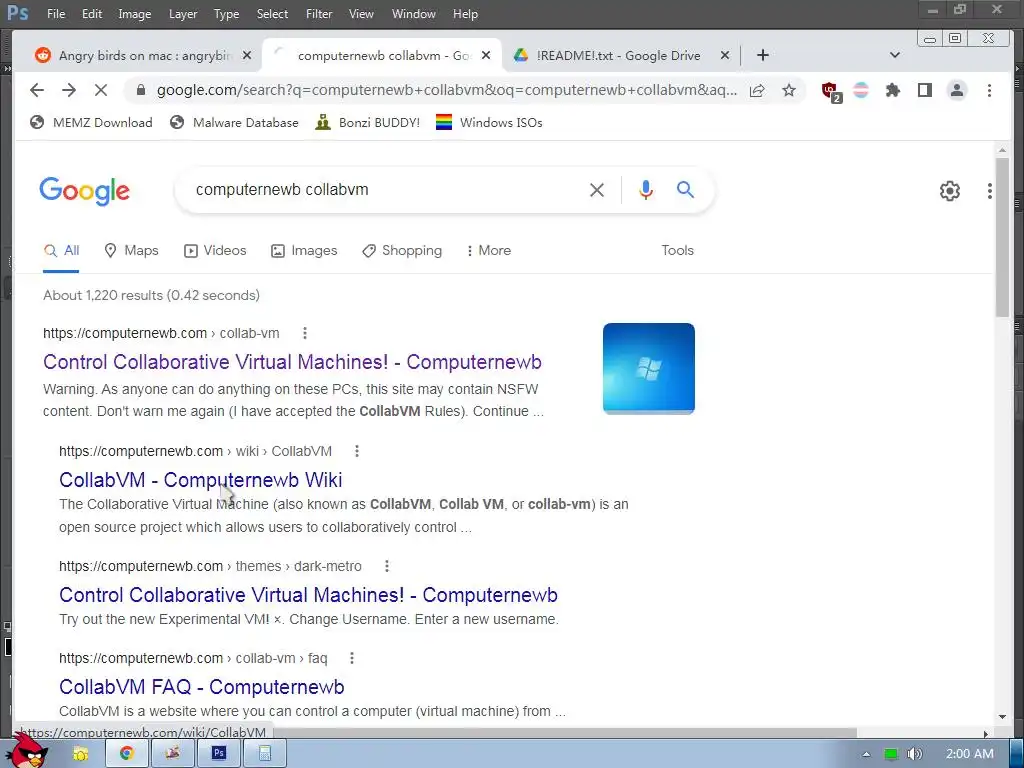The height and width of the screenshot is (768, 1024).
Task: Click the volume speaker tray icon
Action: click(x=915, y=754)
